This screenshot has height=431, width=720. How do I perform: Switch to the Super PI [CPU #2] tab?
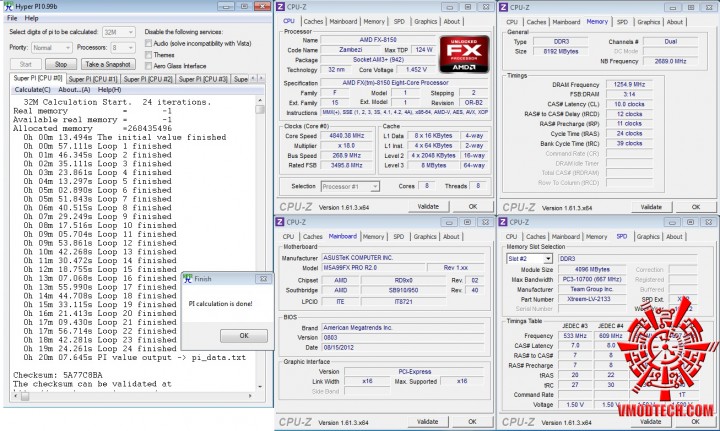click(x=148, y=79)
